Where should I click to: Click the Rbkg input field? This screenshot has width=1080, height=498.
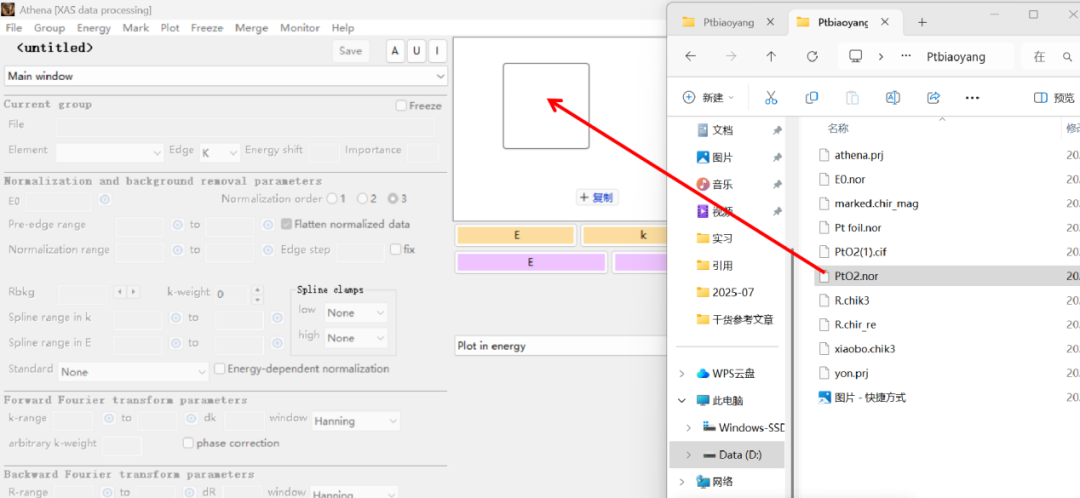point(83,293)
